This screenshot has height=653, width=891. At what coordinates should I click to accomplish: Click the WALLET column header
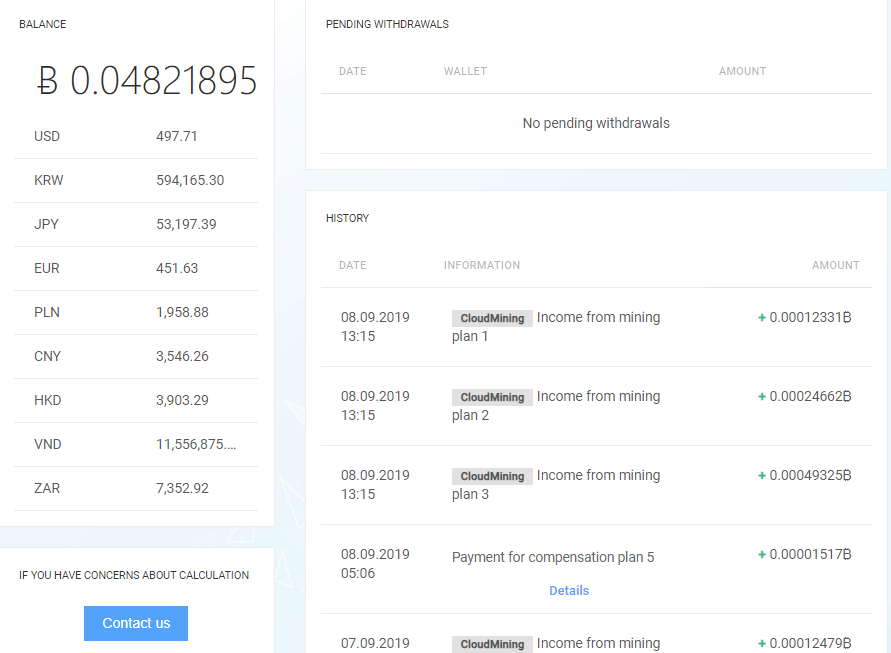pos(465,71)
